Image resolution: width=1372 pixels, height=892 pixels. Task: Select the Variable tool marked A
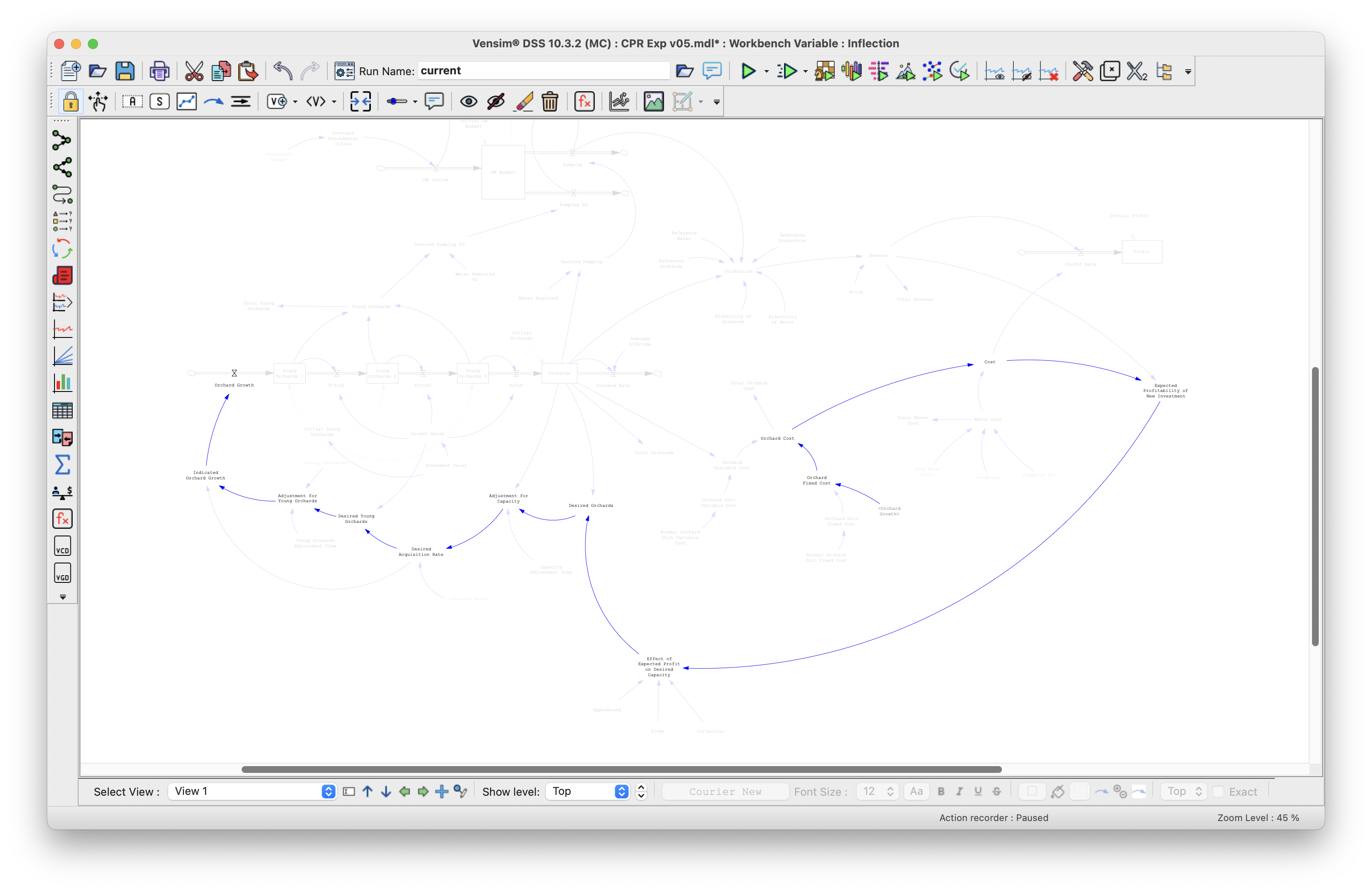point(133,101)
